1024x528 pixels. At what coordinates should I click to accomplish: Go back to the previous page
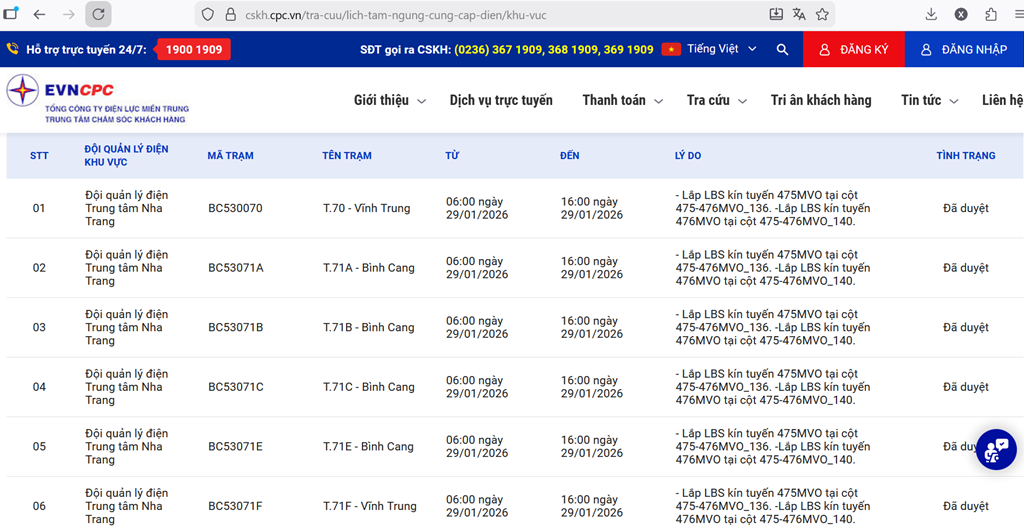pyautogui.click(x=39, y=15)
